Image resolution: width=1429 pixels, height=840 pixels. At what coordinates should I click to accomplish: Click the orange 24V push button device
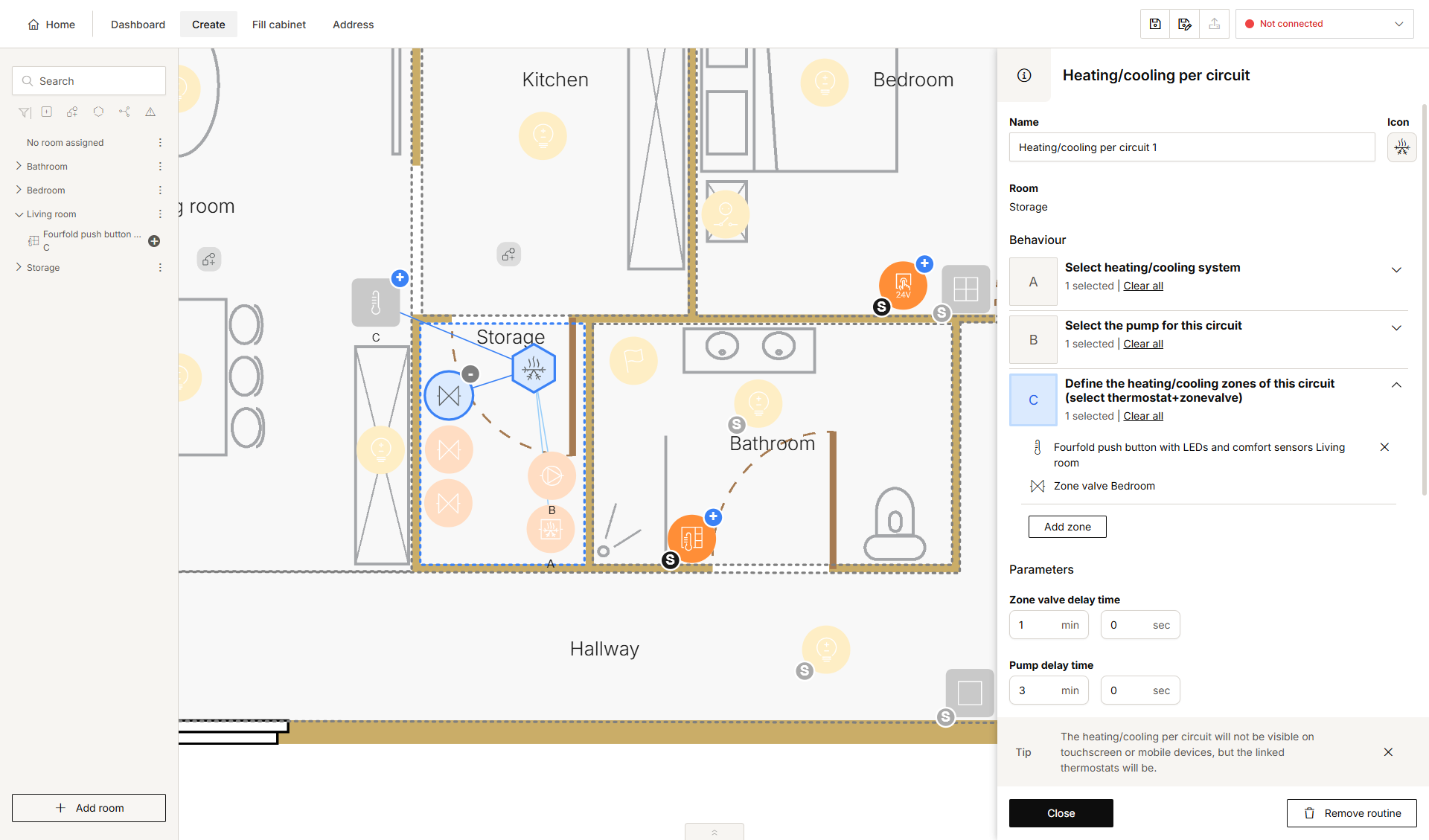click(903, 285)
